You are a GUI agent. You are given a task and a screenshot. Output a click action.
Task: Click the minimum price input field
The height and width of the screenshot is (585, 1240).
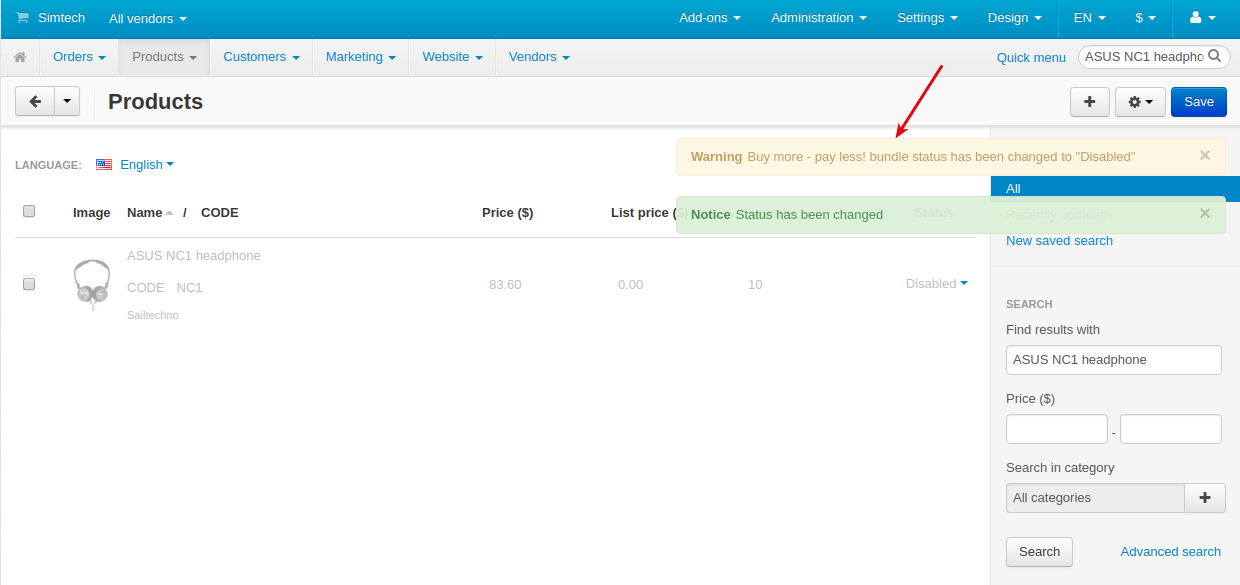1057,429
